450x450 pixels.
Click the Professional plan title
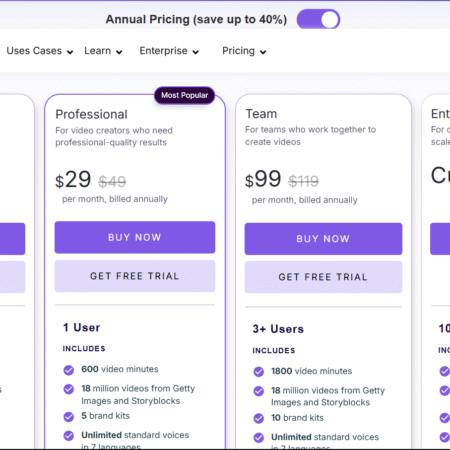(x=91, y=114)
